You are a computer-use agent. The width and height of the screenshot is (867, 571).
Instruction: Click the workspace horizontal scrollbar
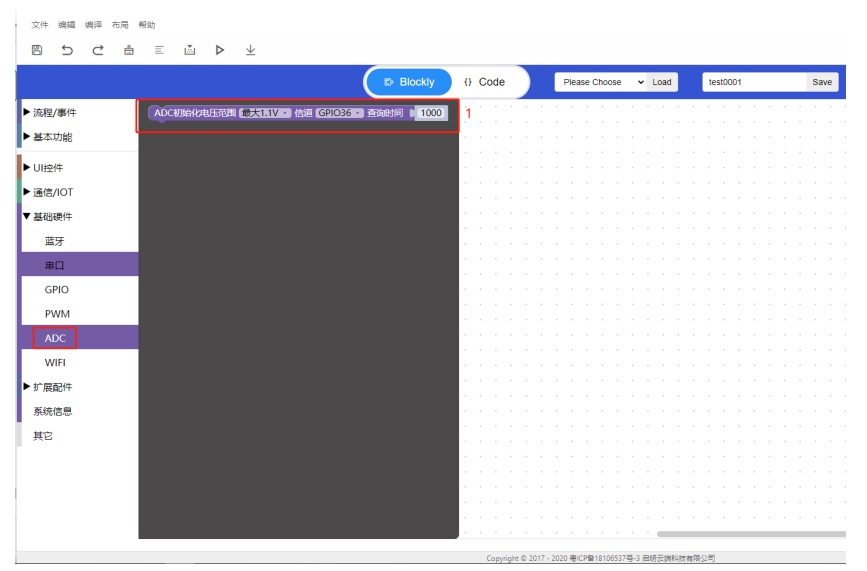pyautogui.click(x=751, y=534)
